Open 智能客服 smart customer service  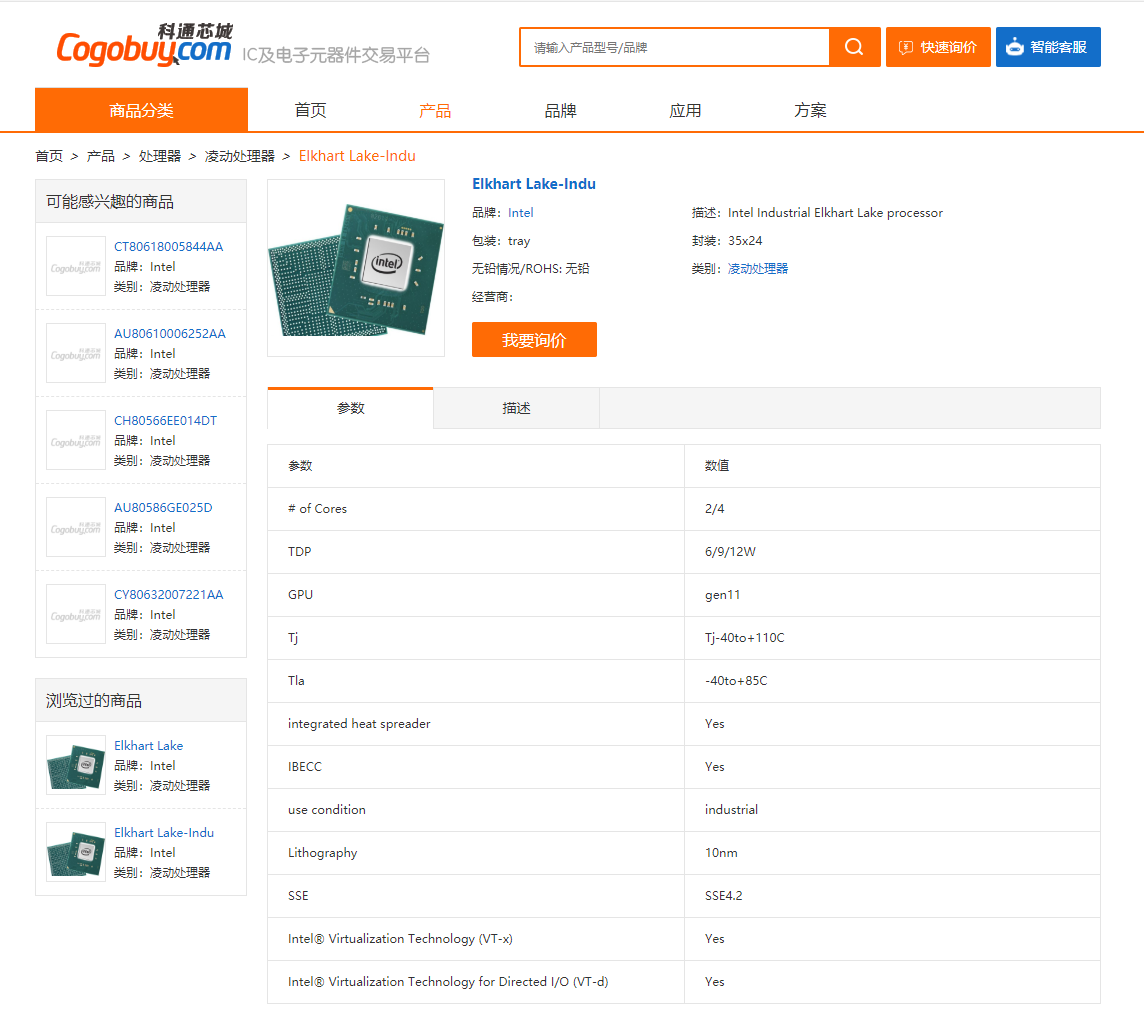1048,47
